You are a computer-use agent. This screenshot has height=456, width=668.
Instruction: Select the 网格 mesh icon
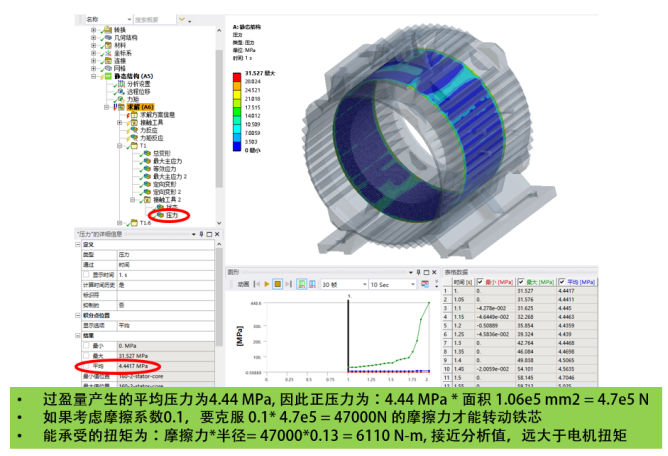click(x=108, y=68)
